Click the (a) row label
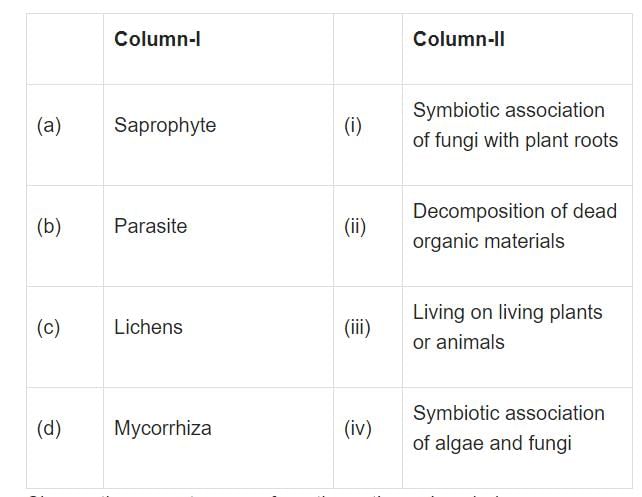The image size is (642, 497). [x=65, y=135]
